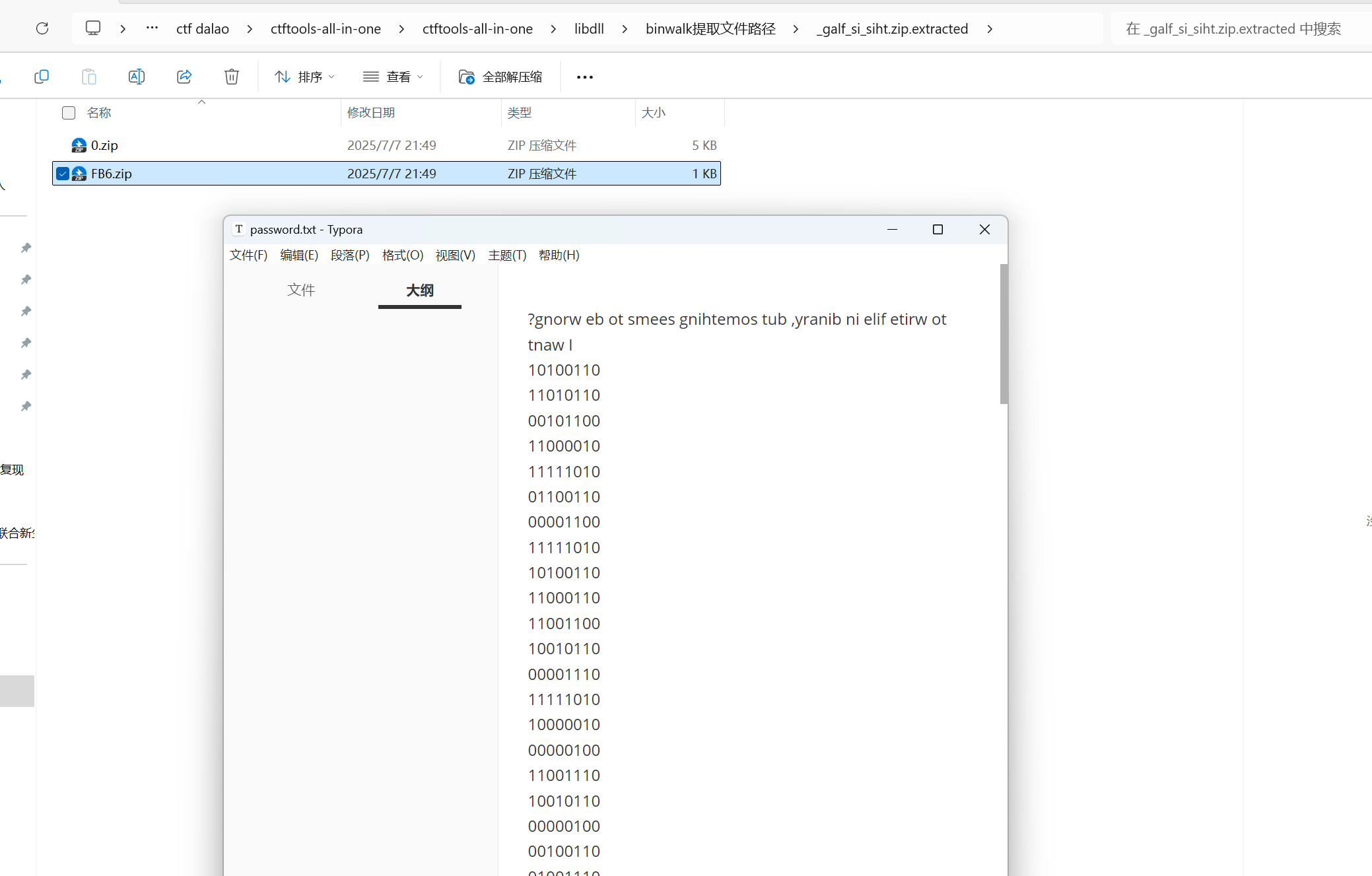1372x876 pixels.
Task: Switch to the 大纲 sidebar tab in Typora
Action: [420, 290]
